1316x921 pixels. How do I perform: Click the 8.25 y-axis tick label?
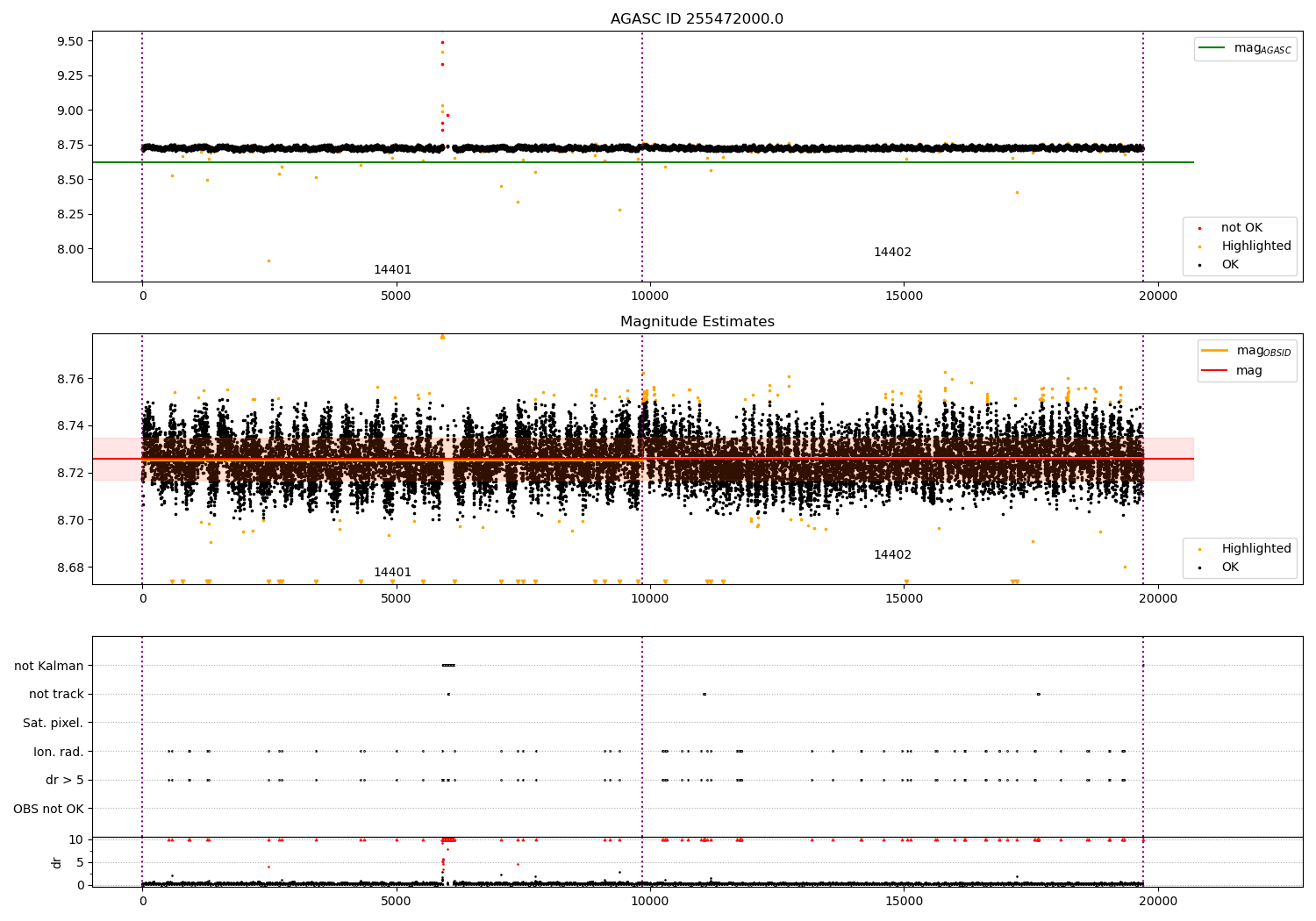(x=69, y=214)
